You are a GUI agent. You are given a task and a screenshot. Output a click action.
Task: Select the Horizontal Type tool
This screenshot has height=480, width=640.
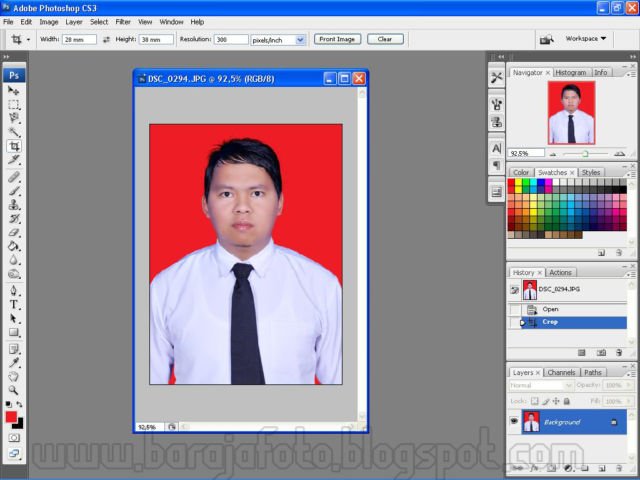click(x=13, y=304)
